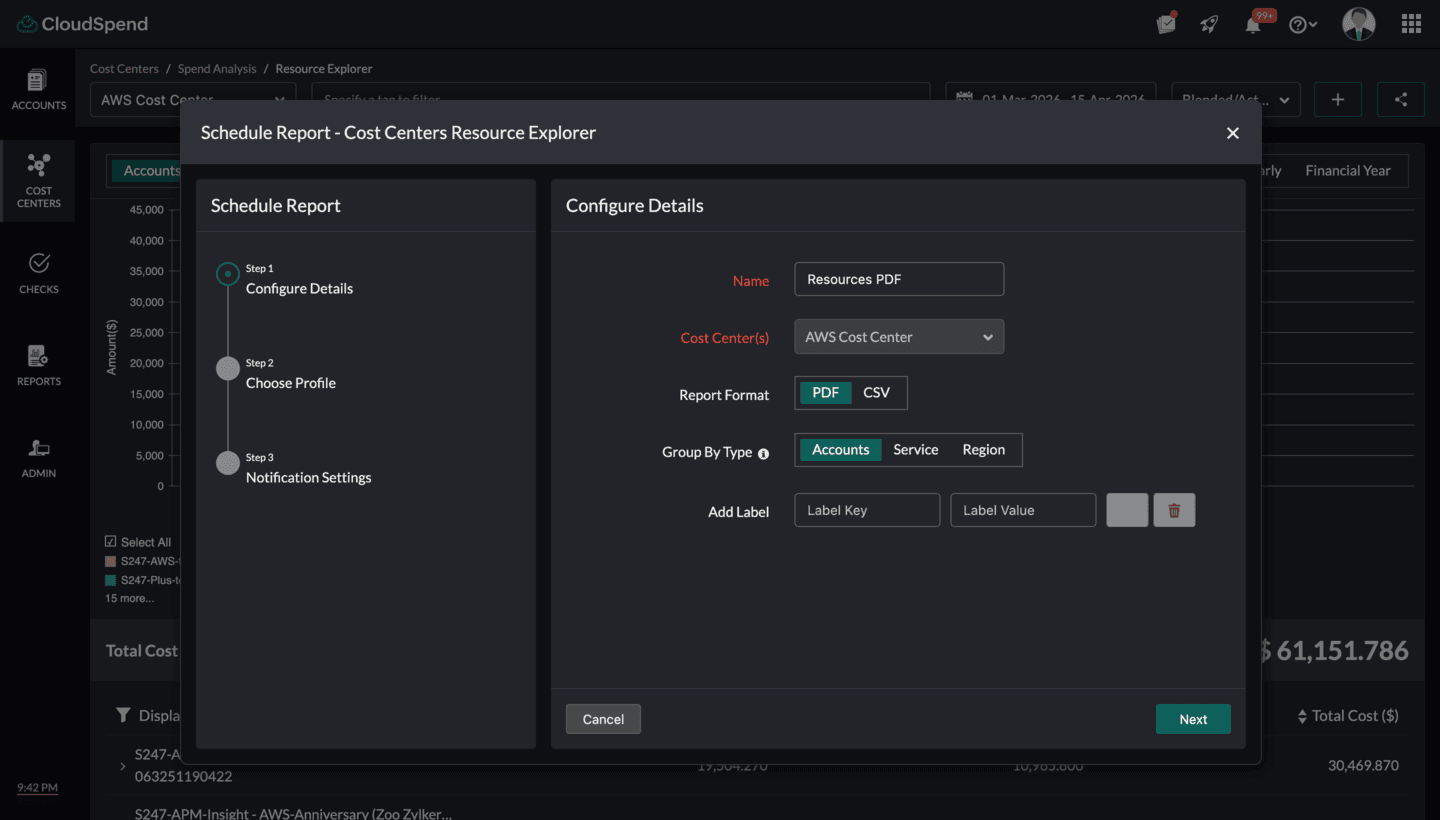Open the Accounts sidebar icon

tap(38, 89)
